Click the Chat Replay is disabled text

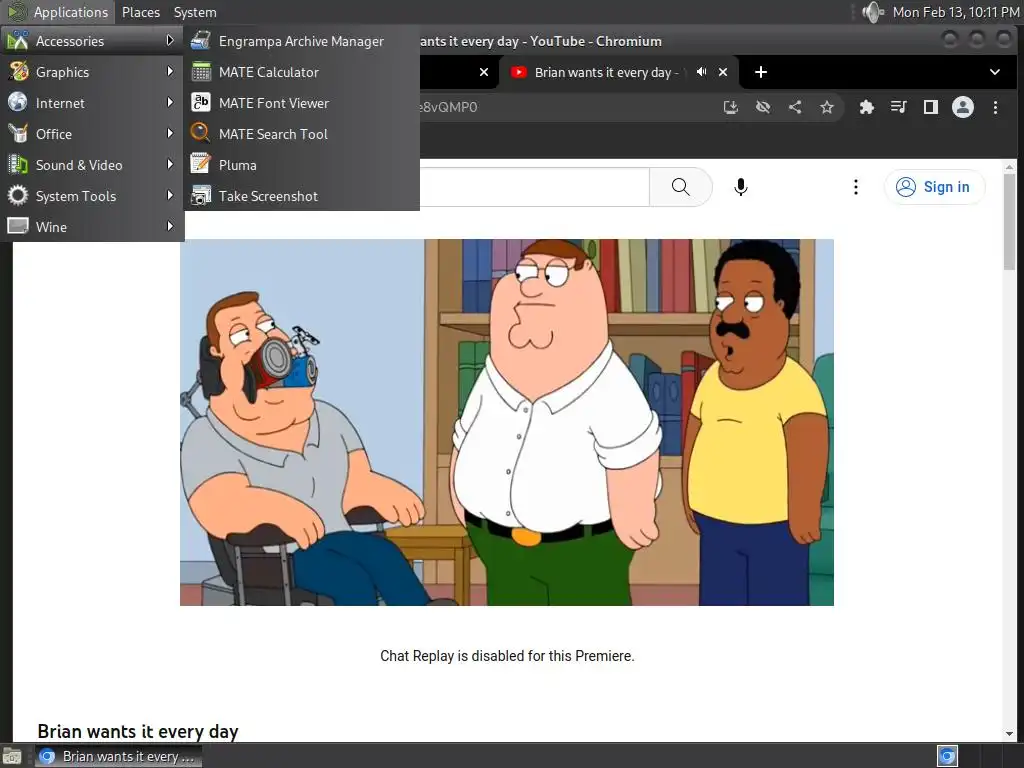tap(507, 656)
